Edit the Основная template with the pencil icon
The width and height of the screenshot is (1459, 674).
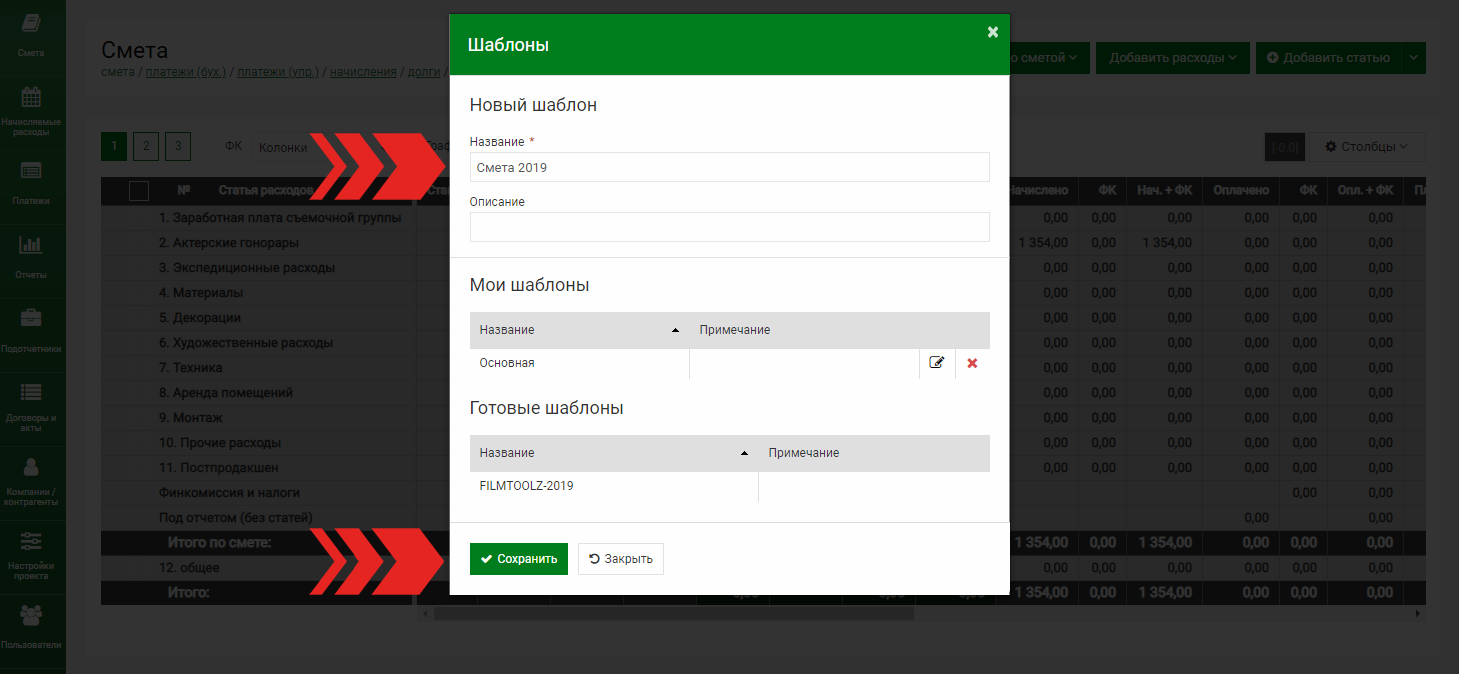(937, 363)
